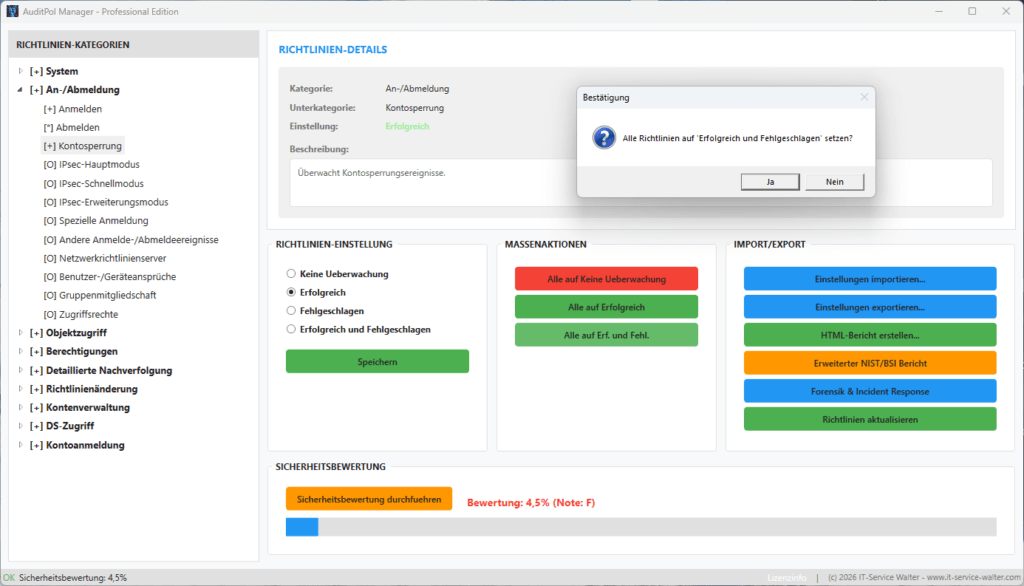The image size is (1024, 586).
Task: Expand the Kontenverwaltung tree arrow
Action: click(x=21, y=407)
